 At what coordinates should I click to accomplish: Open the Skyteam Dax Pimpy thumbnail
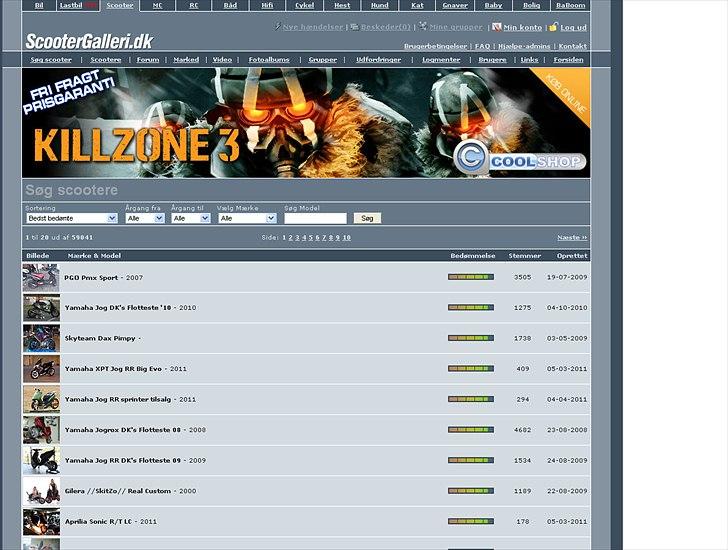point(41,339)
